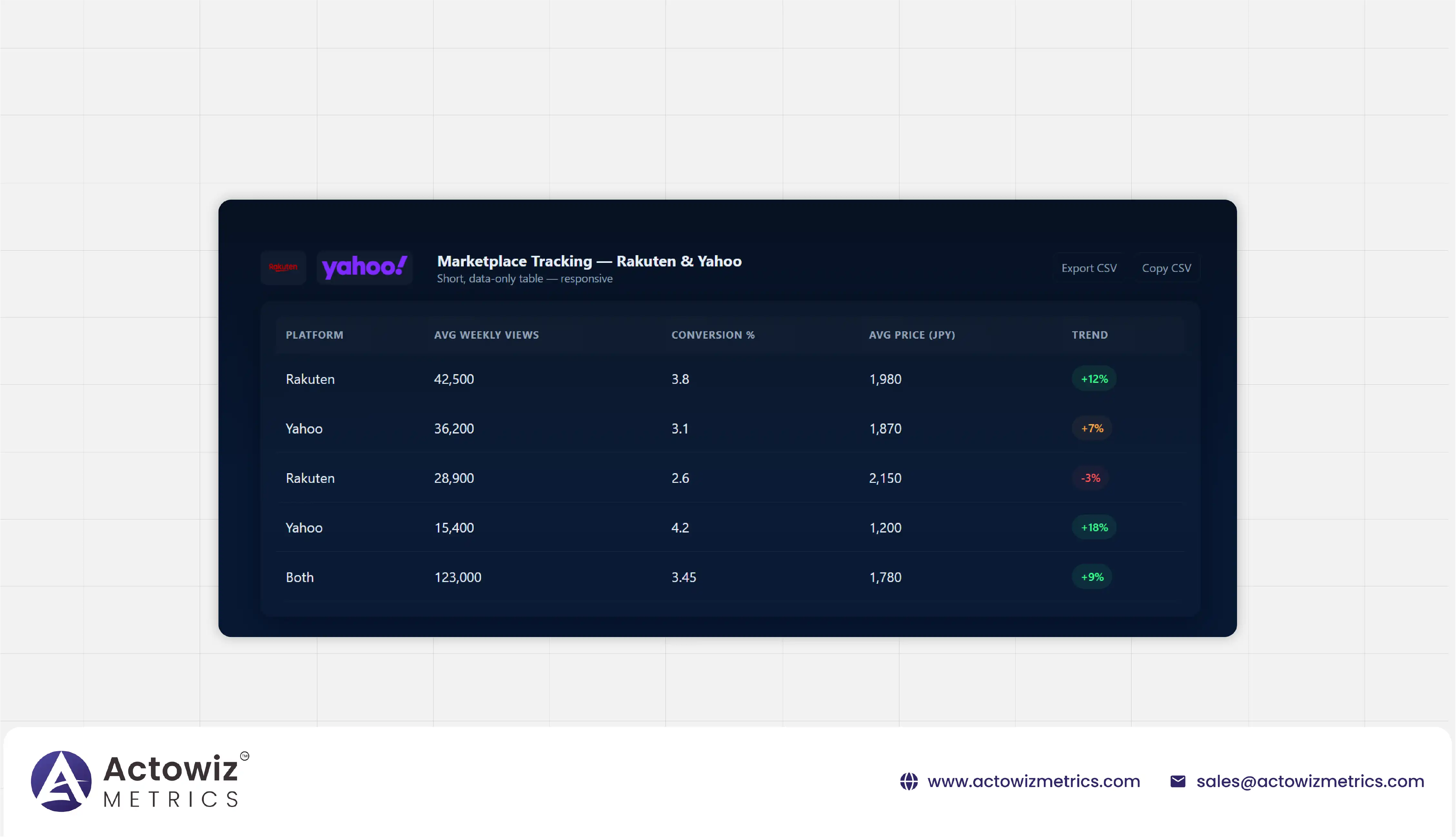Select the Conversion % column header
1456x837 pixels.
point(712,335)
